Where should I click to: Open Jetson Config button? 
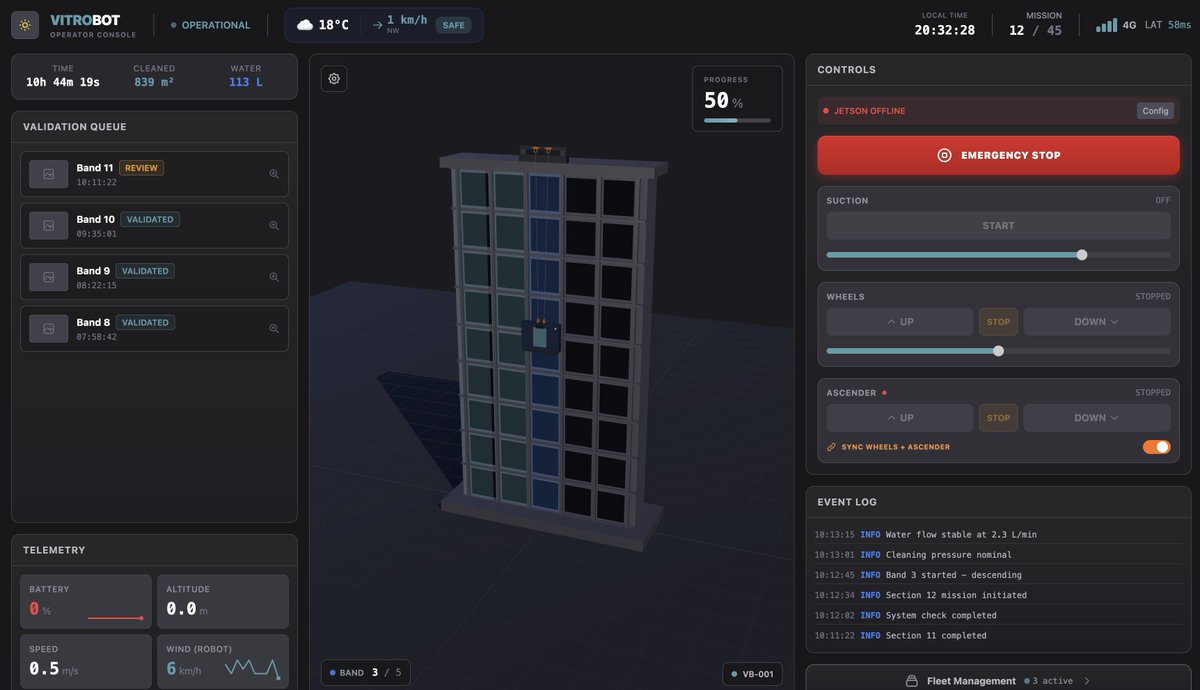[1155, 111]
